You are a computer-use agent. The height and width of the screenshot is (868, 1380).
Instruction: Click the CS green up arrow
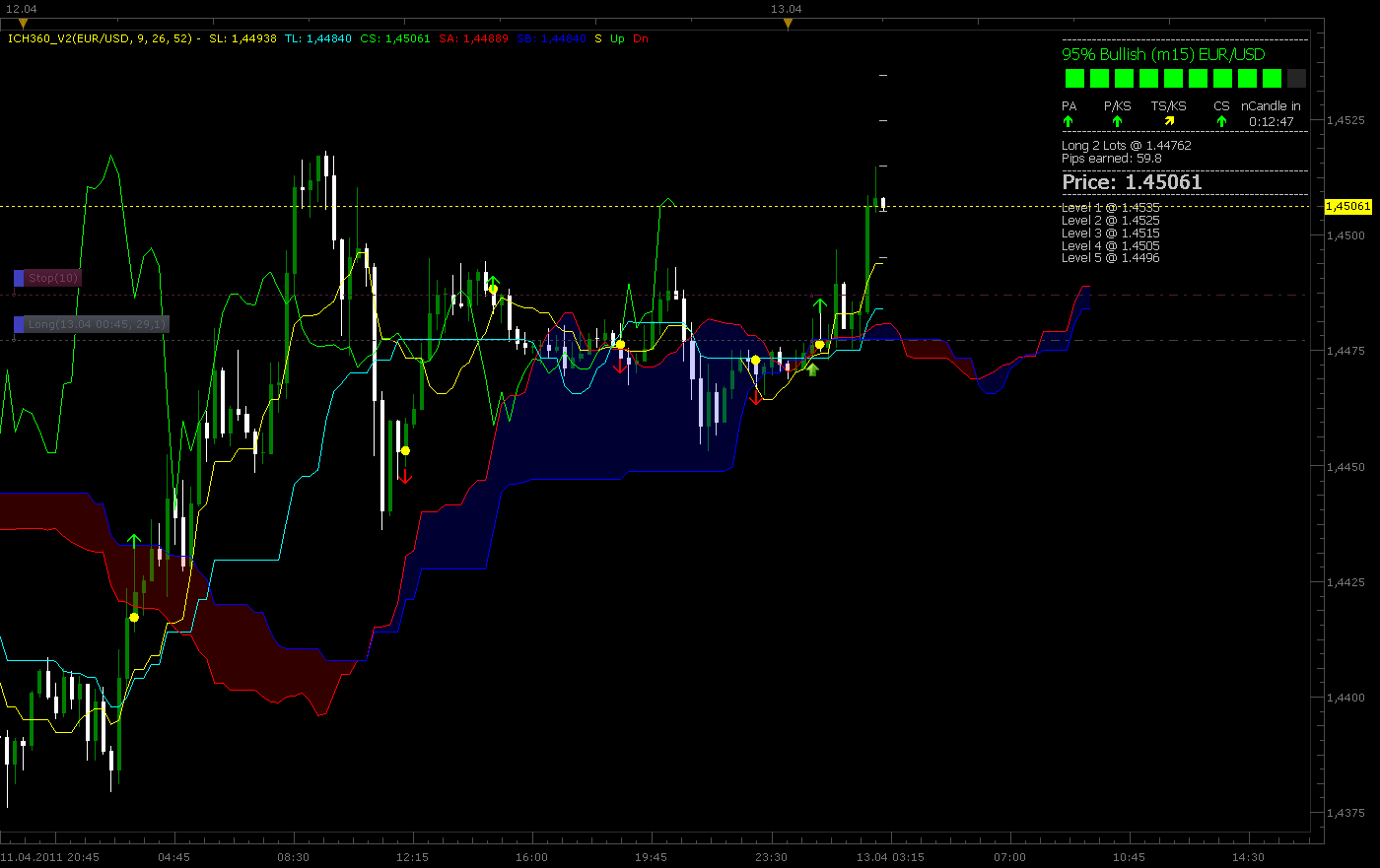1221,121
